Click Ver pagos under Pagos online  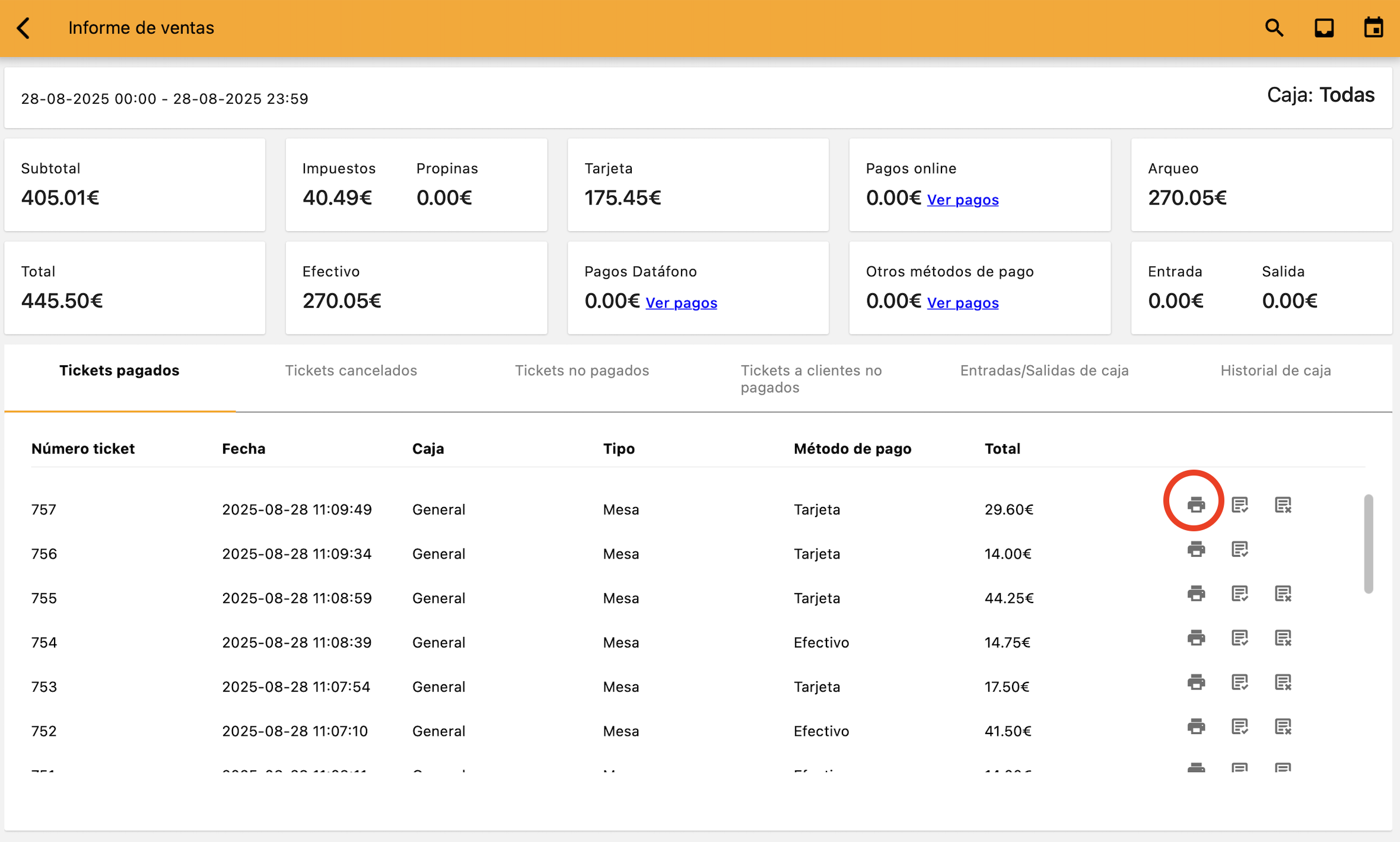coord(962,200)
